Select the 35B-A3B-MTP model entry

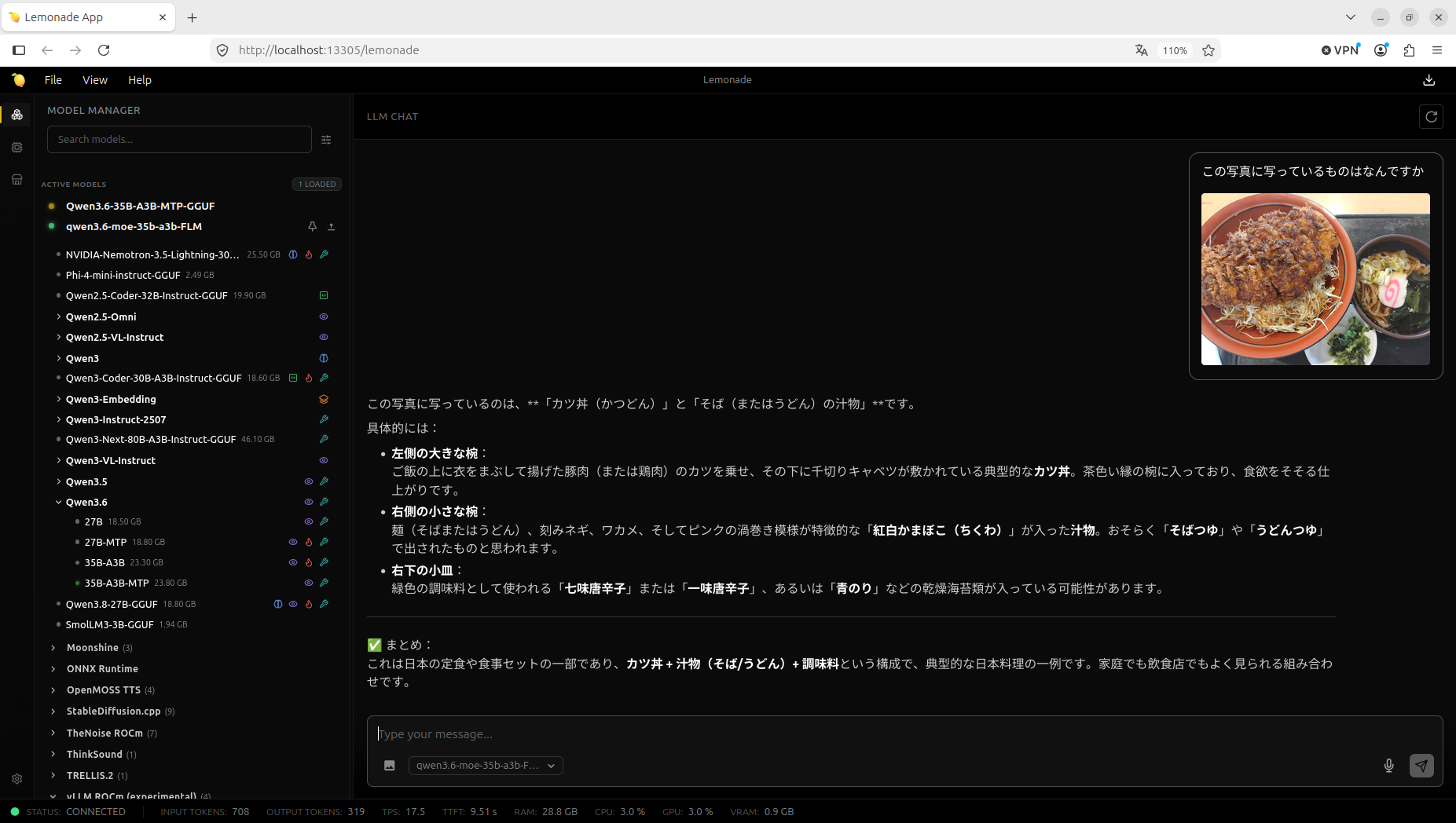(x=116, y=583)
